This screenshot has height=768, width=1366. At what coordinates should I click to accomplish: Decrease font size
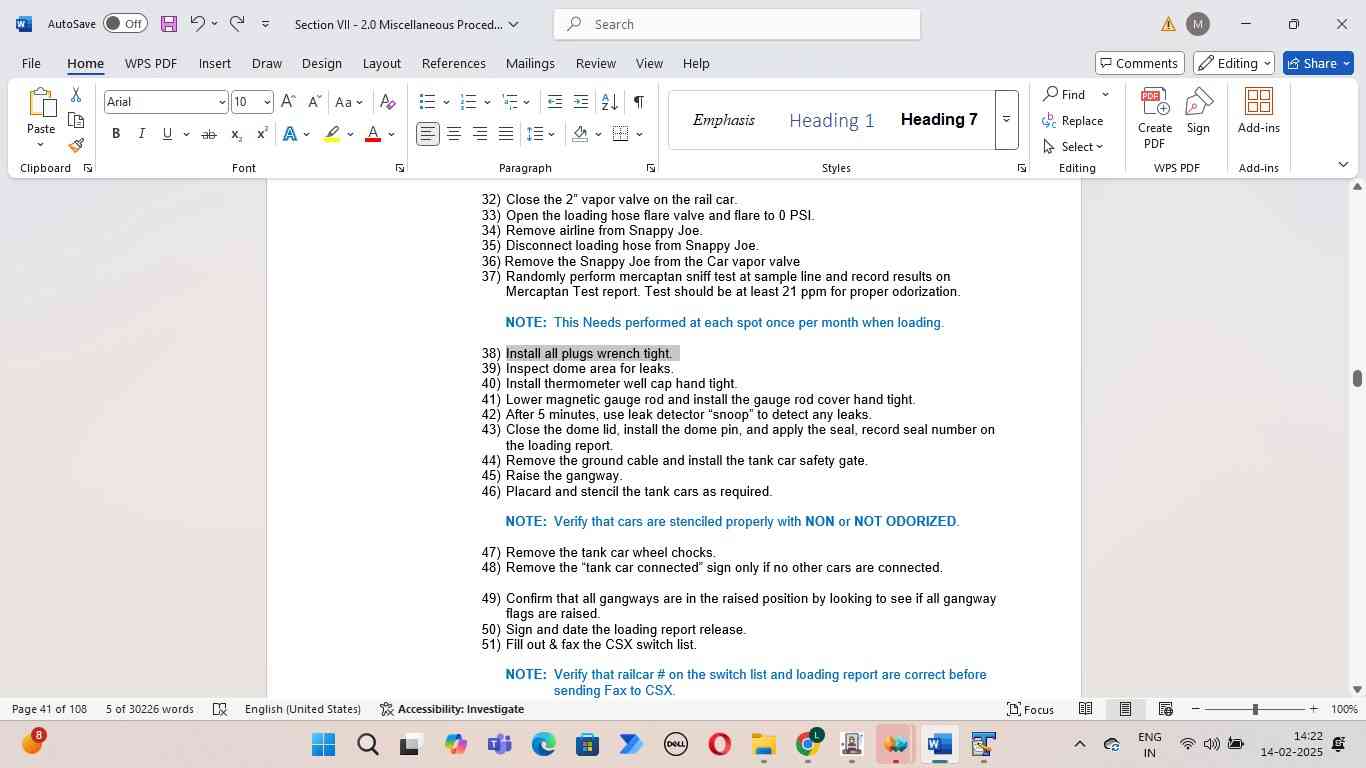pyautogui.click(x=314, y=102)
